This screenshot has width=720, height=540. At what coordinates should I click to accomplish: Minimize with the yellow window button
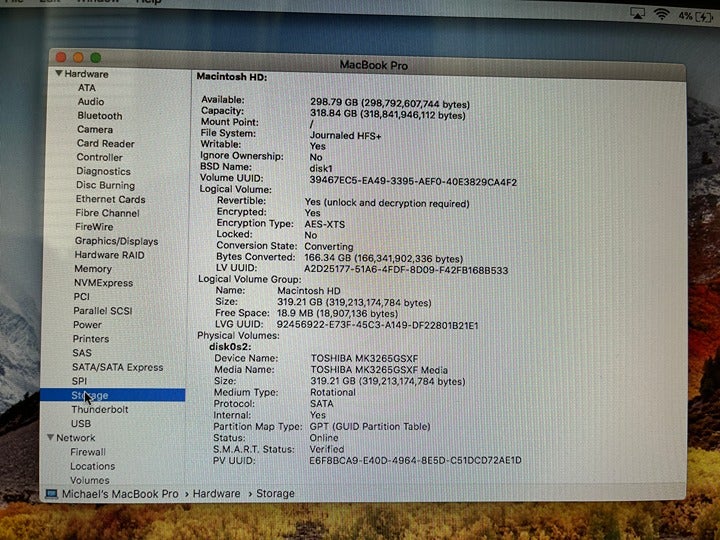[78, 57]
